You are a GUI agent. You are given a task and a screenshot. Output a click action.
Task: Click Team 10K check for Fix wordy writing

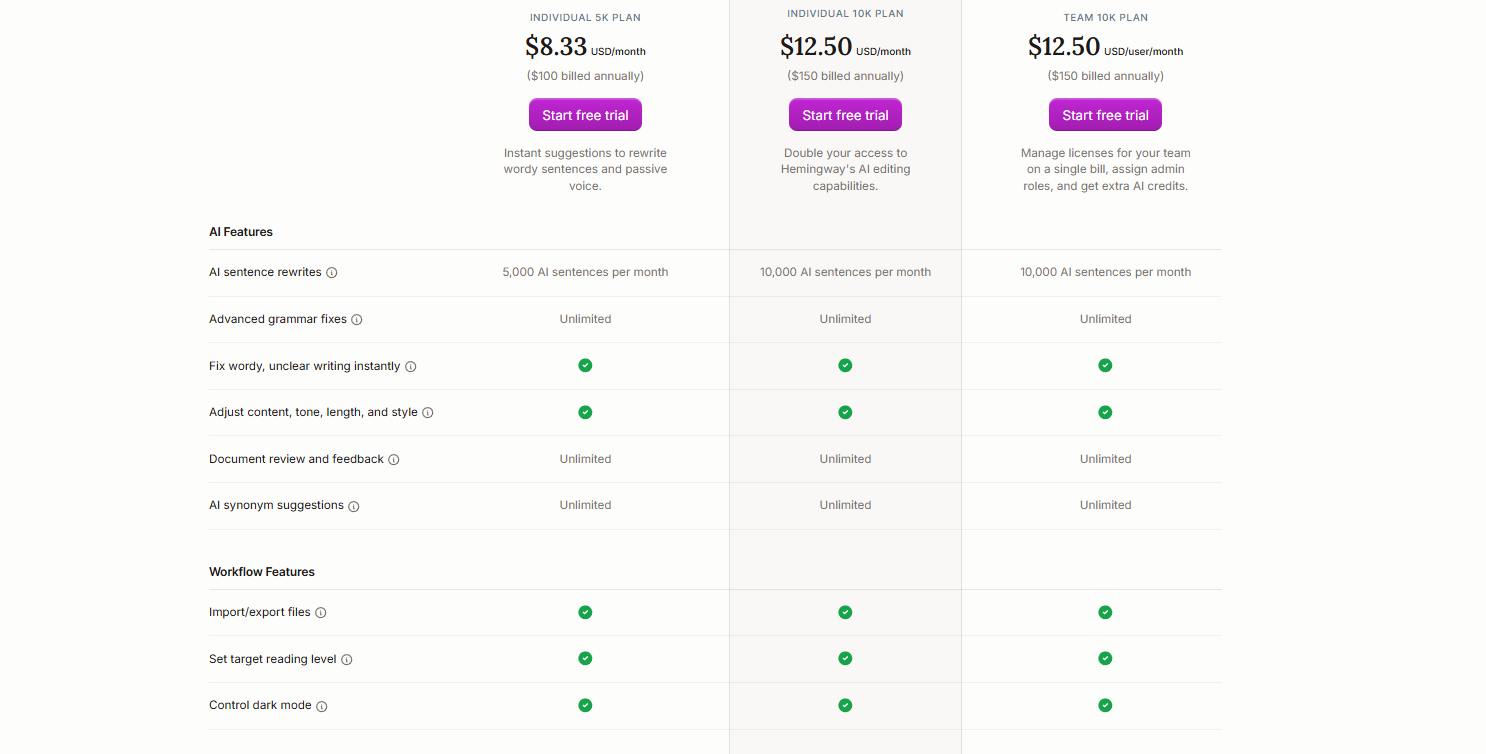click(x=1105, y=365)
